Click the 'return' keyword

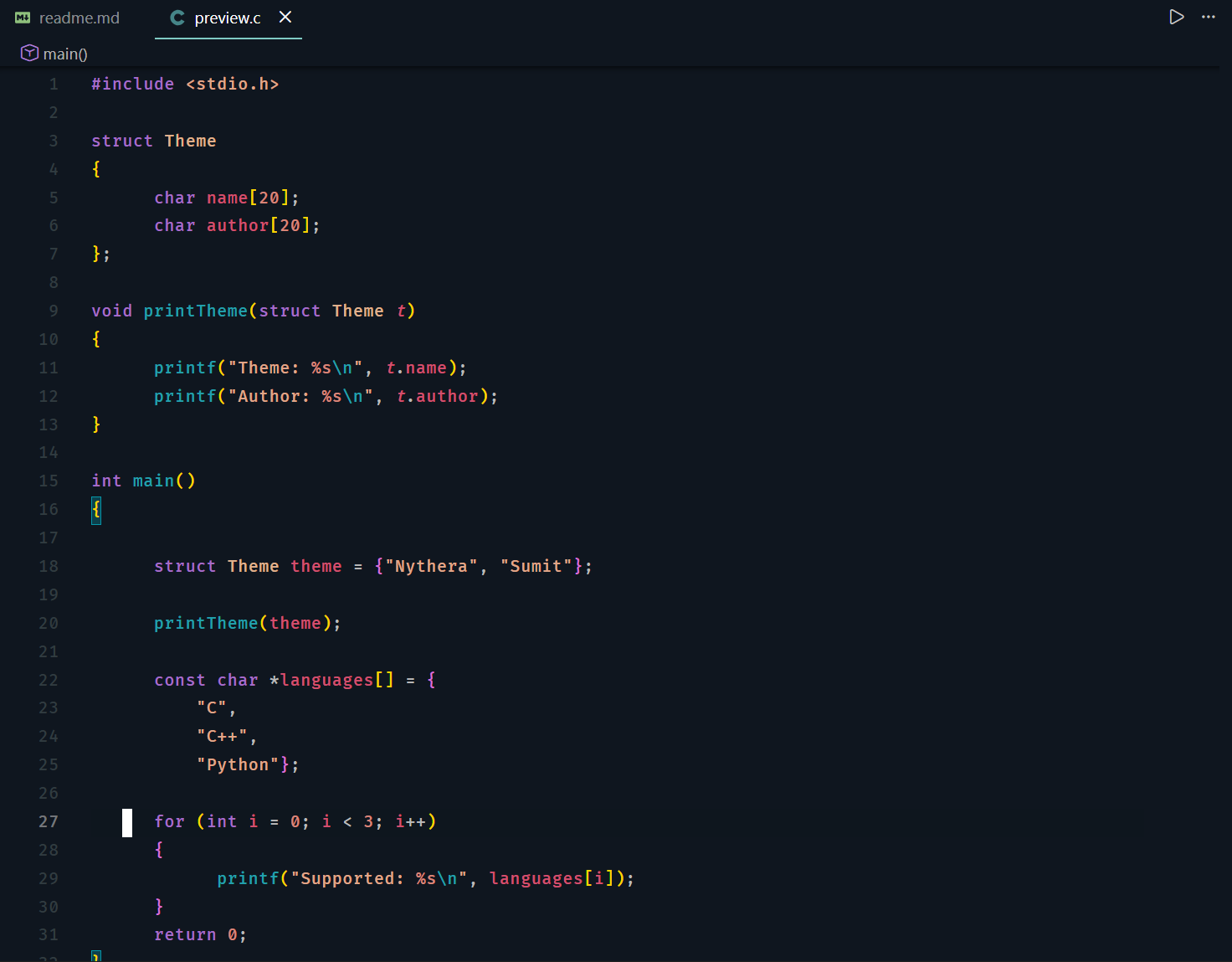186,934
